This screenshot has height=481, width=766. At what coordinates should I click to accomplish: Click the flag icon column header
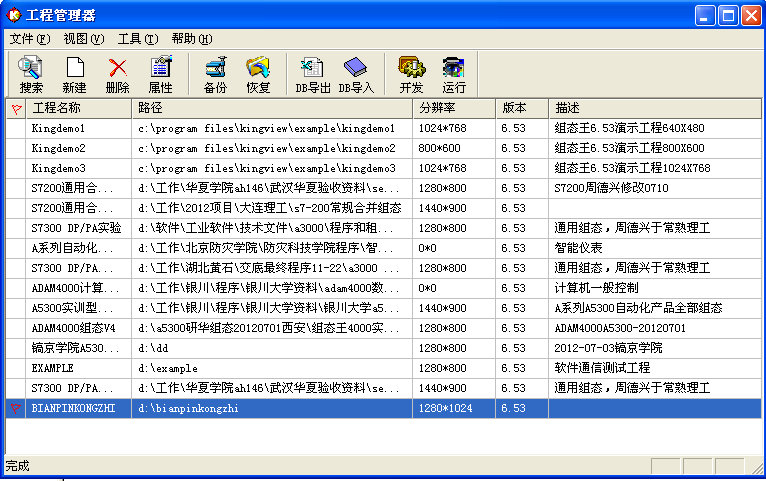tap(16, 108)
